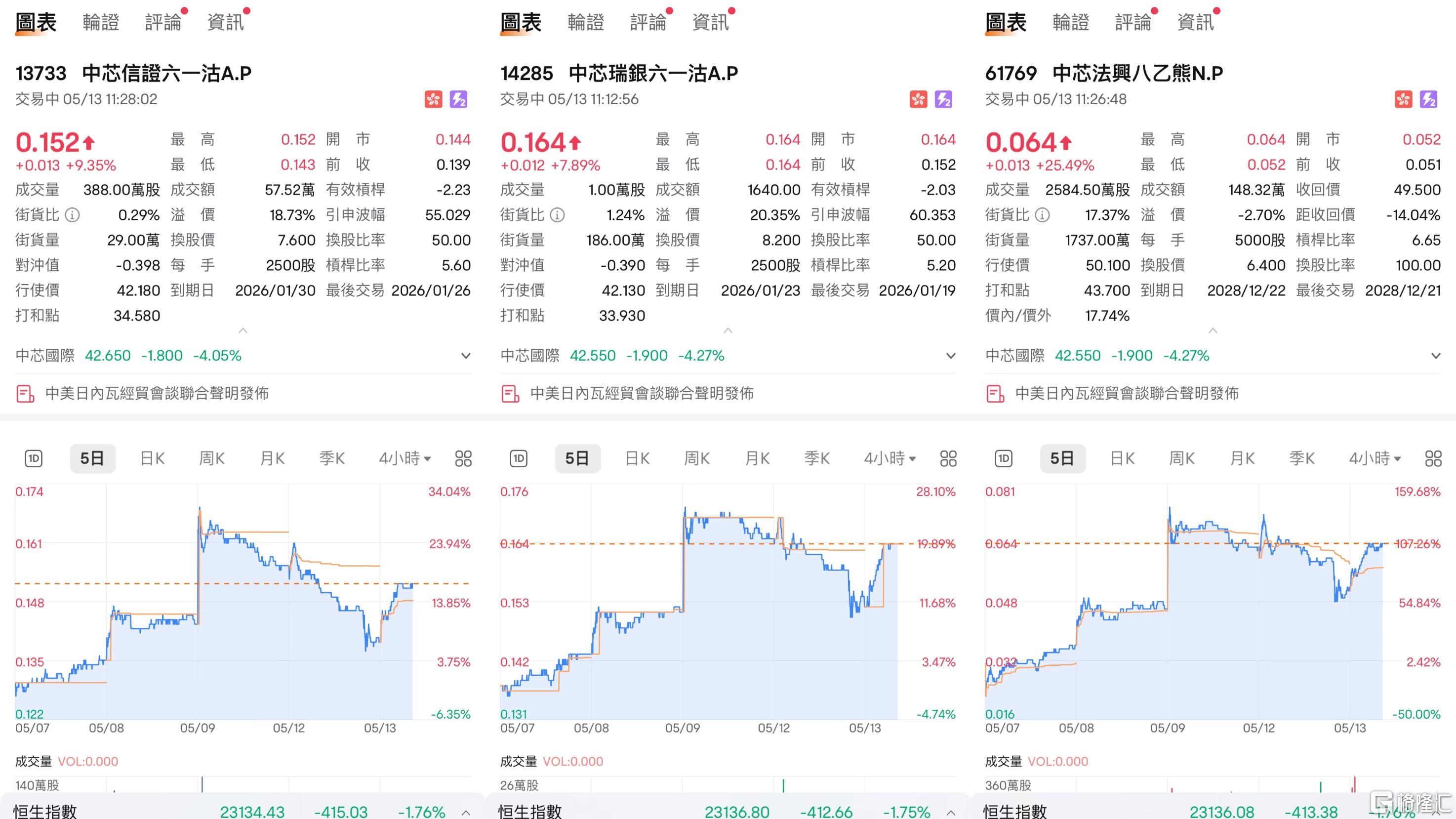Select 月K period in 14285 chart
Viewport: 1456px width, 819px height.
tap(758, 458)
